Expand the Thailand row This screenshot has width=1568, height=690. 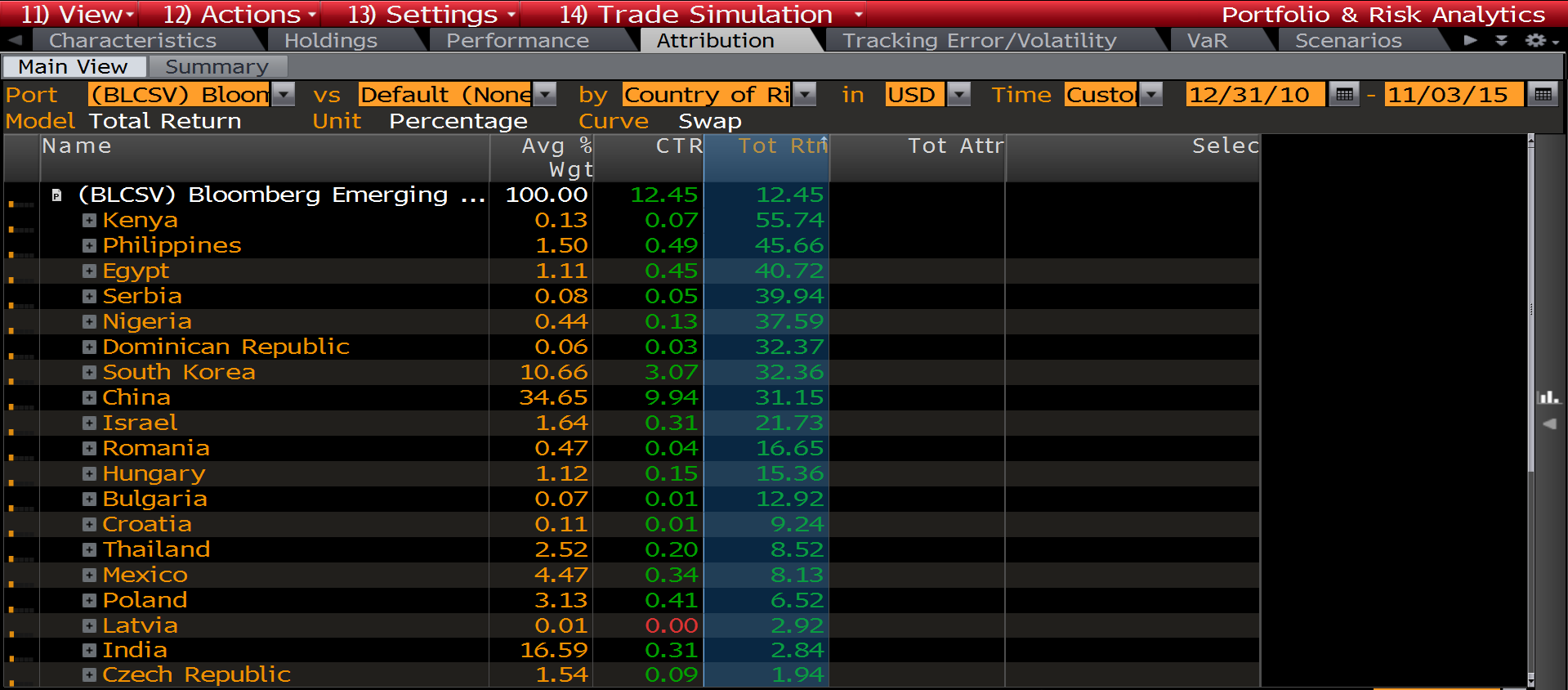click(89, 550)
